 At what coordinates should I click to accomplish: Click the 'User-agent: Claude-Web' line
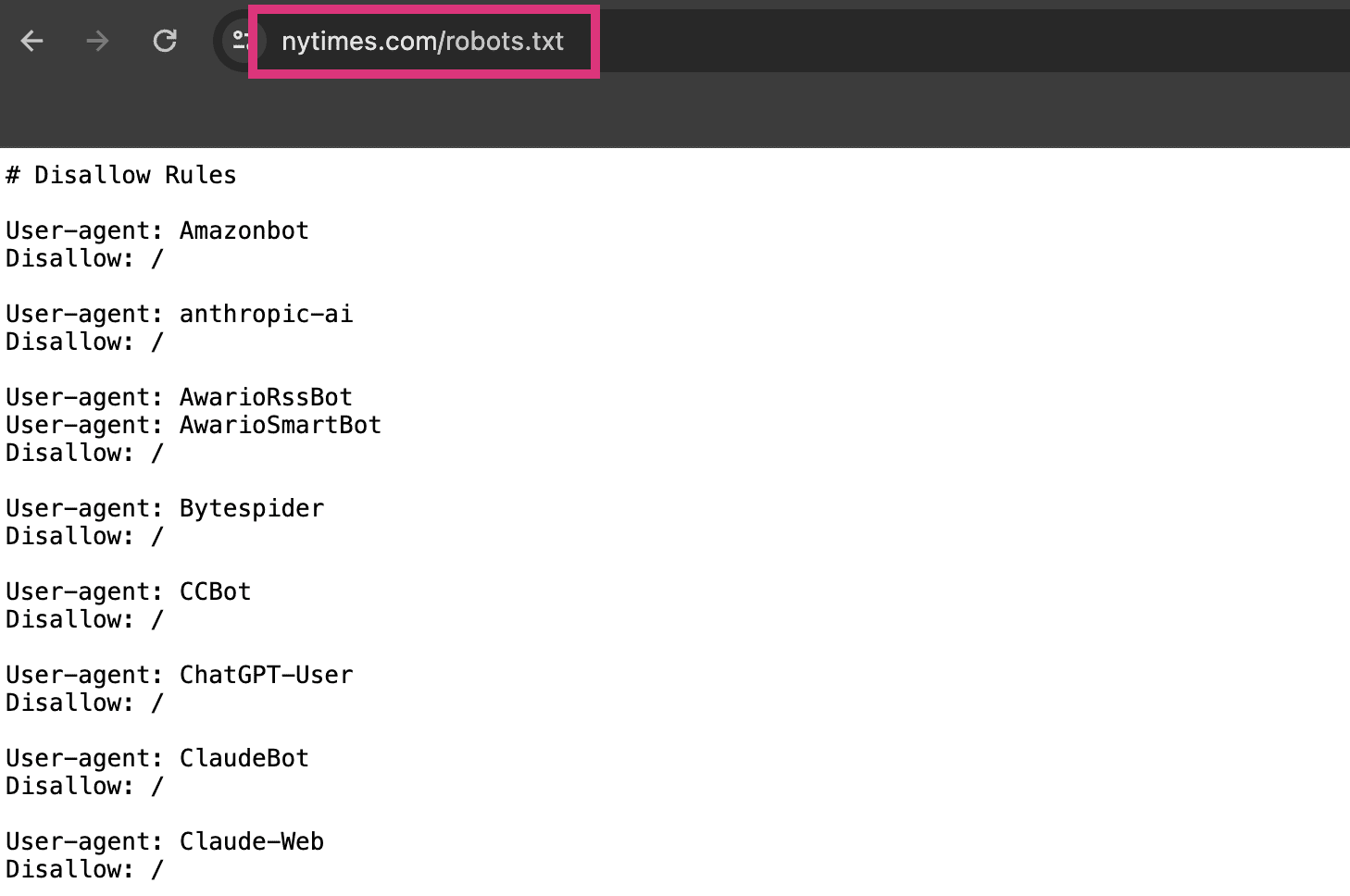(165, 841)
